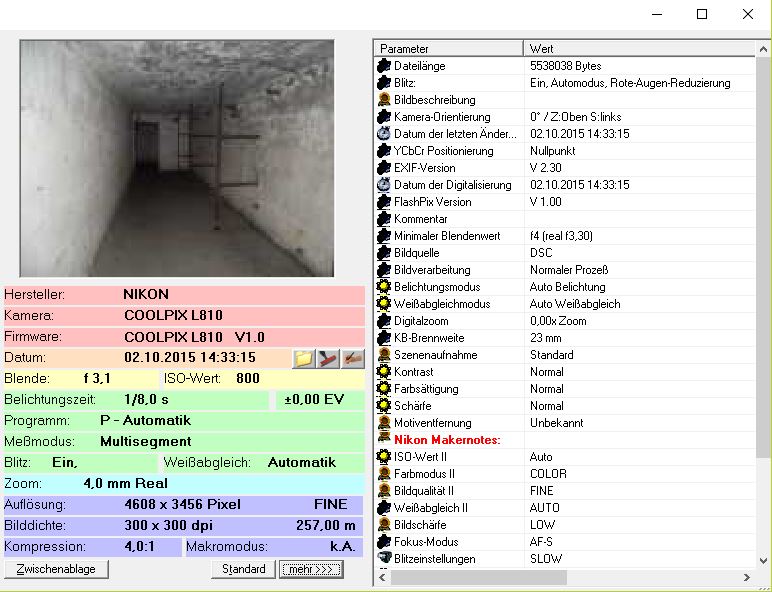Click the icon next to Dateilänge

pos(384,66)
